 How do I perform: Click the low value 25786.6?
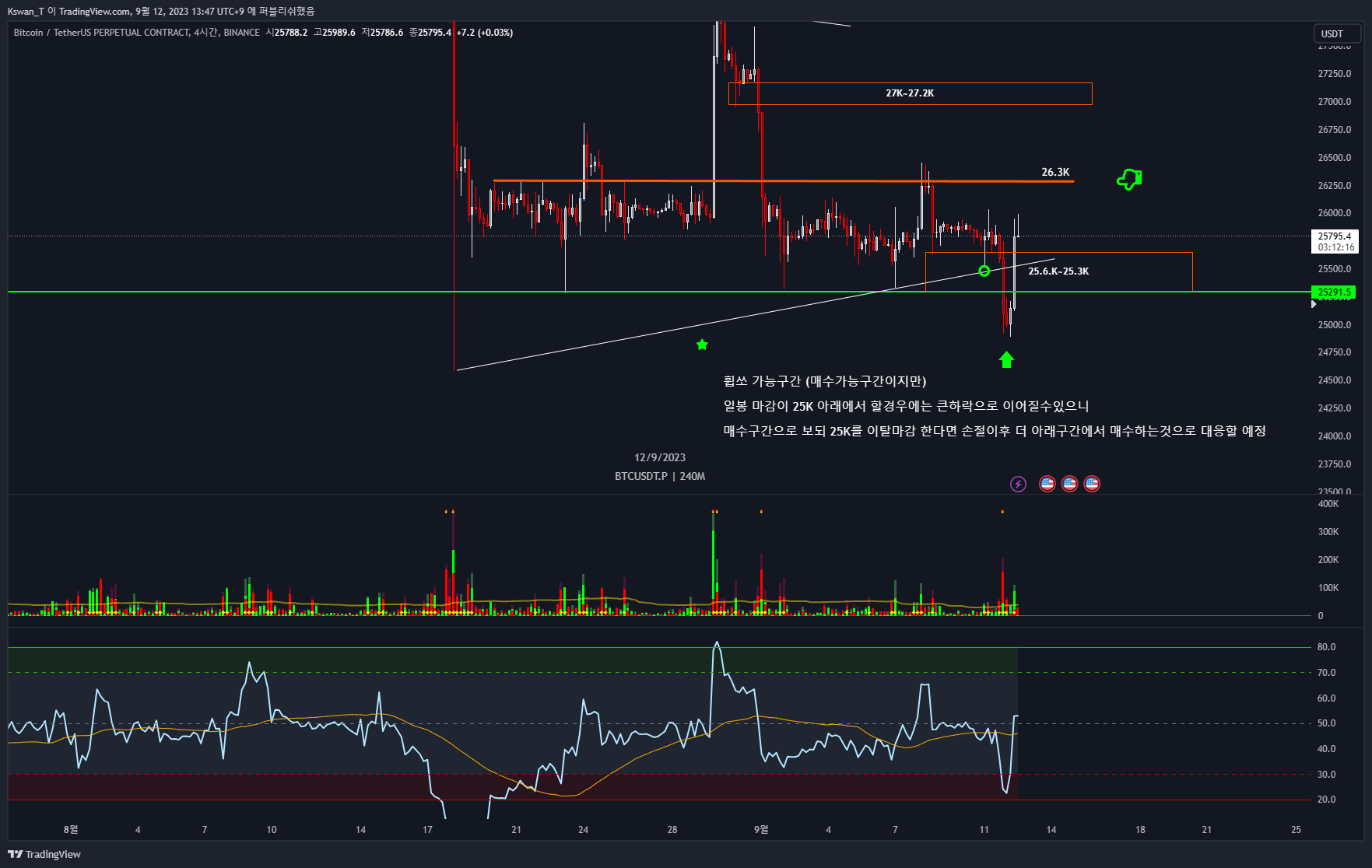click(x=387, y=33)
